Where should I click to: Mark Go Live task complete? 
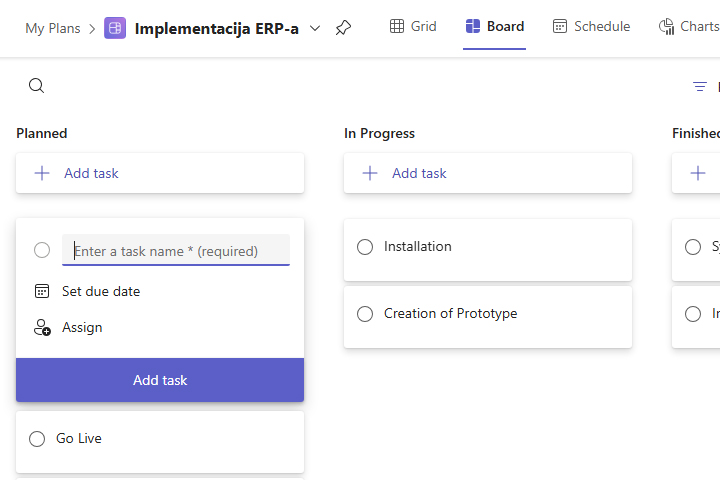click(x=37, y=439)
